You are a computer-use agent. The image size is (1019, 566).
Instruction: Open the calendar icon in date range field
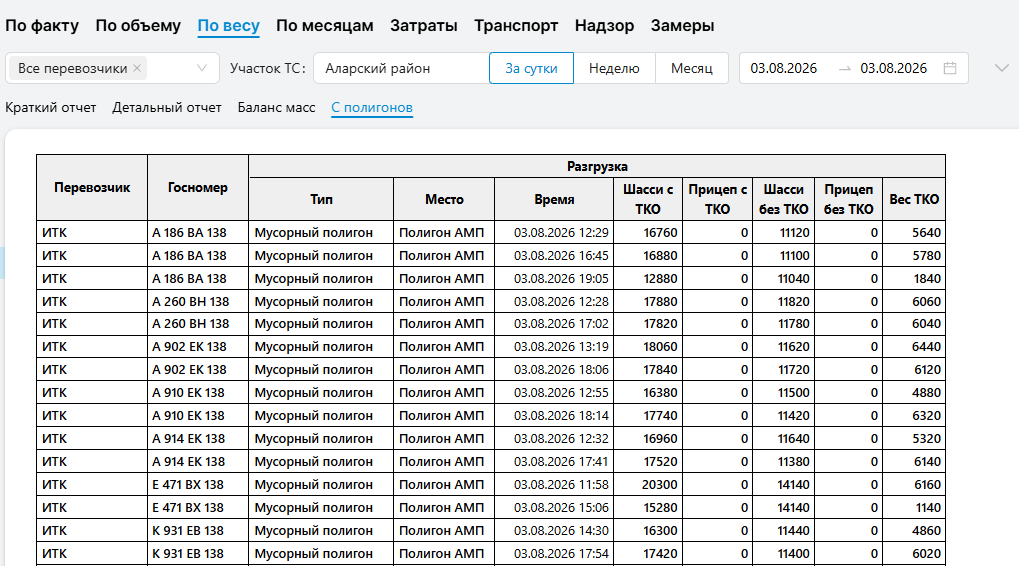949,68
